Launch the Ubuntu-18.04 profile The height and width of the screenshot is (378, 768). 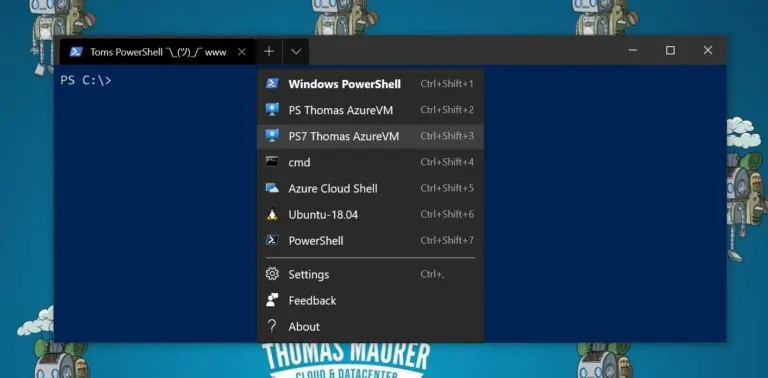pos(370,214)
